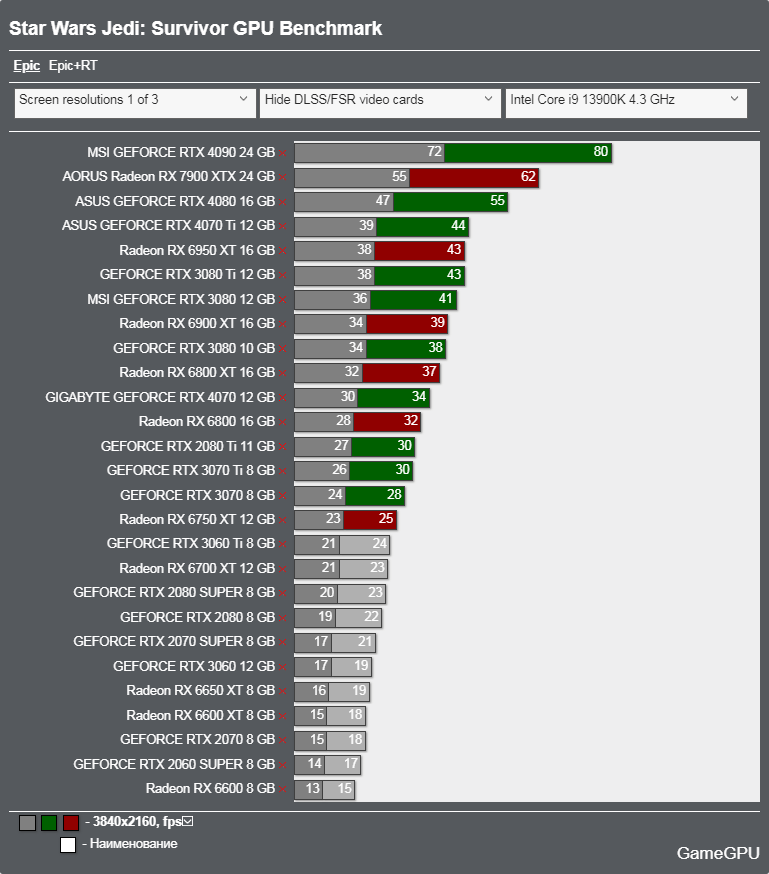Viewport: 769px width, 874px height.
Task: Open the Hide DLSS/FSR video cards dropdown
Action: 380,103
